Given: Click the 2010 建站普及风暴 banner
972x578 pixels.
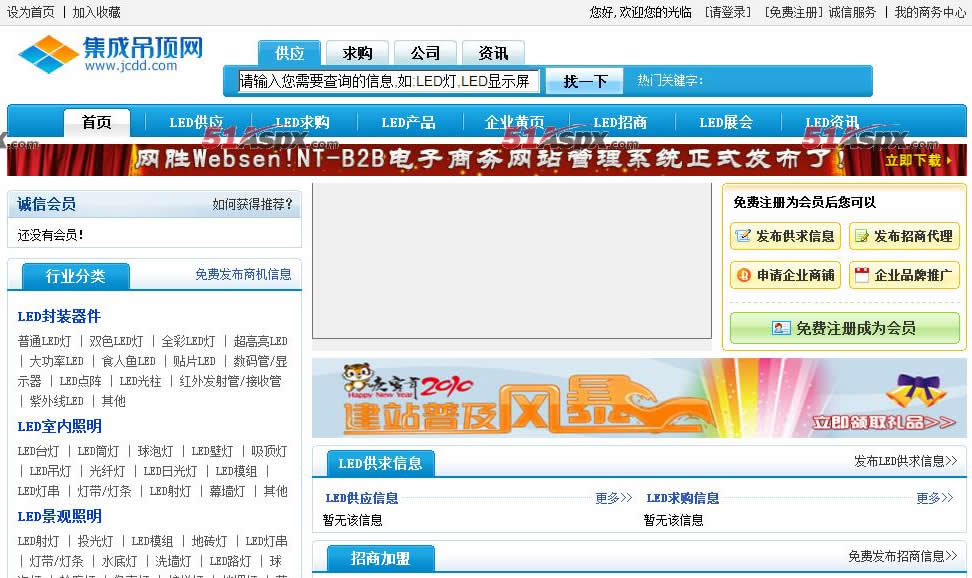Looking at the screenshot, I should [x=639, y=398].
